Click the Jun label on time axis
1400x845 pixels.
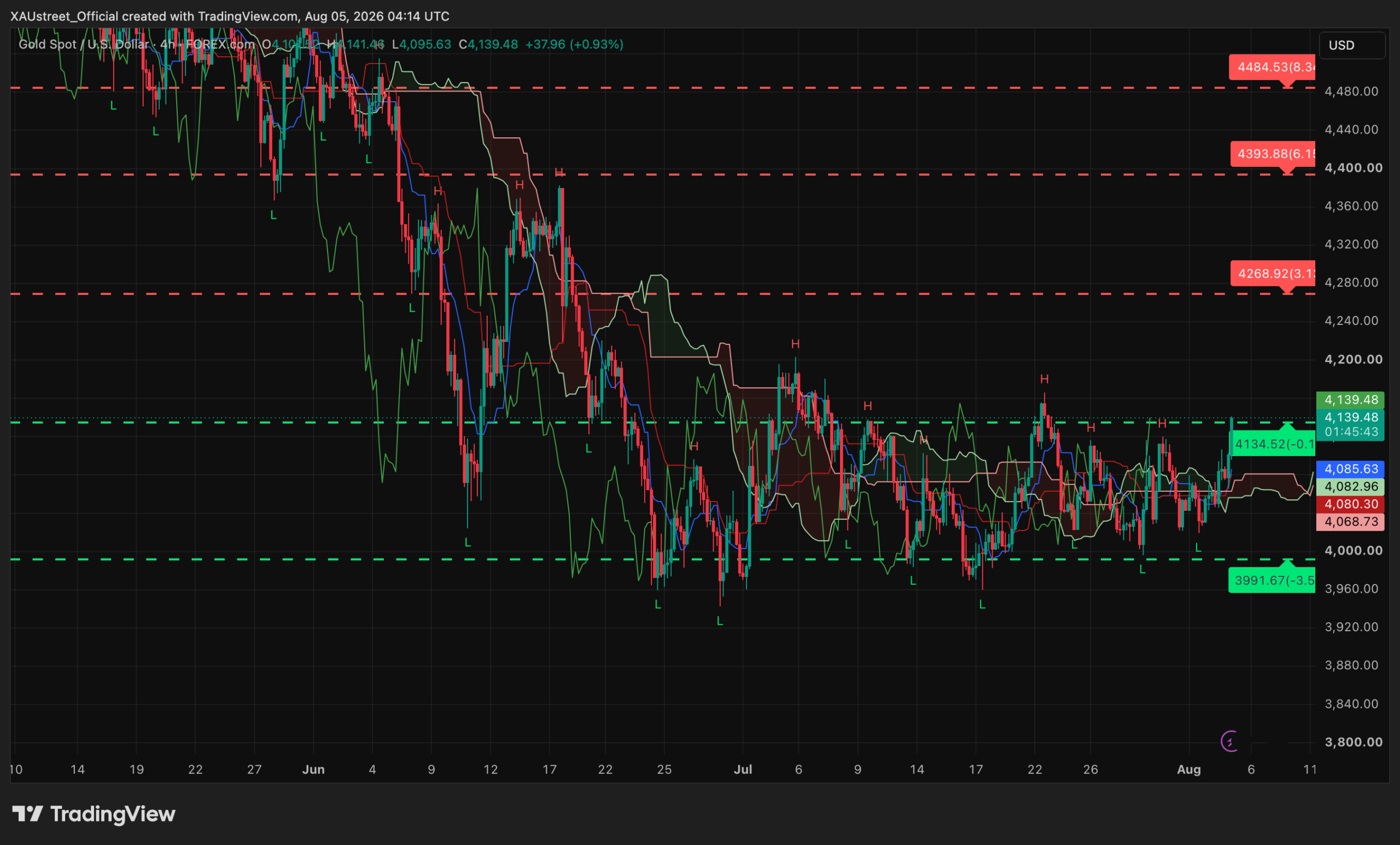point(313,770)
